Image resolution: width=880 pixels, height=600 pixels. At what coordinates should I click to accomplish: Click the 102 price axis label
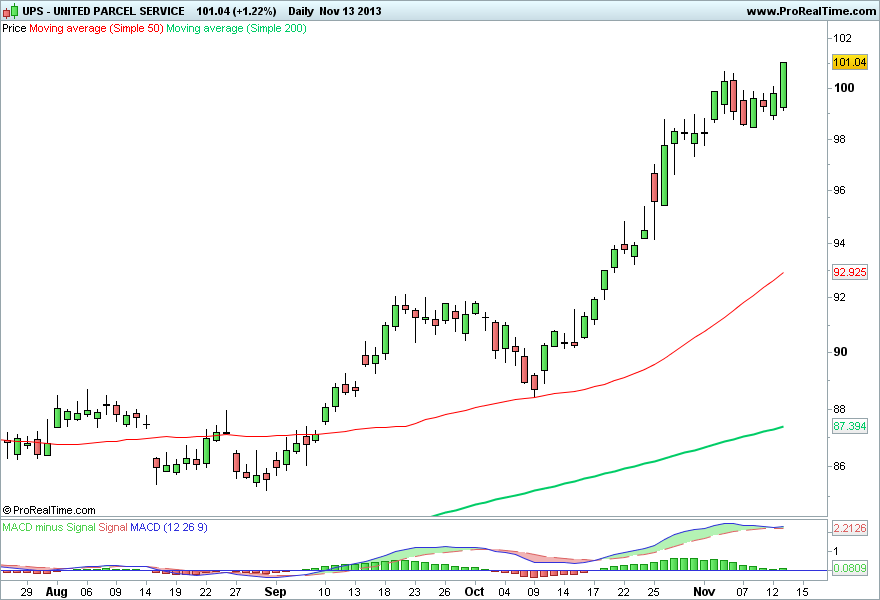coord(842,38)
